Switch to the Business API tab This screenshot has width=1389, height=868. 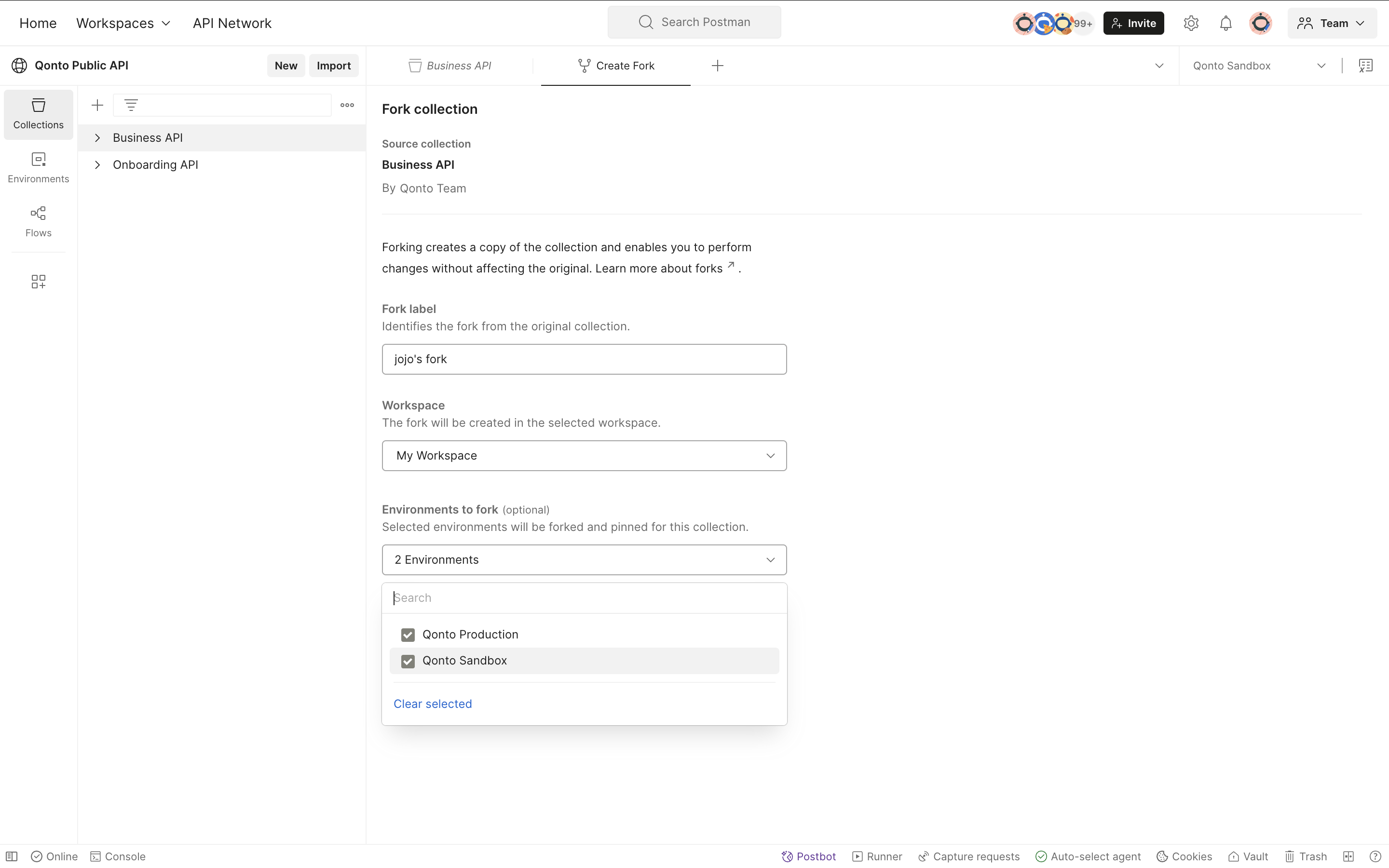click(450, 66)
